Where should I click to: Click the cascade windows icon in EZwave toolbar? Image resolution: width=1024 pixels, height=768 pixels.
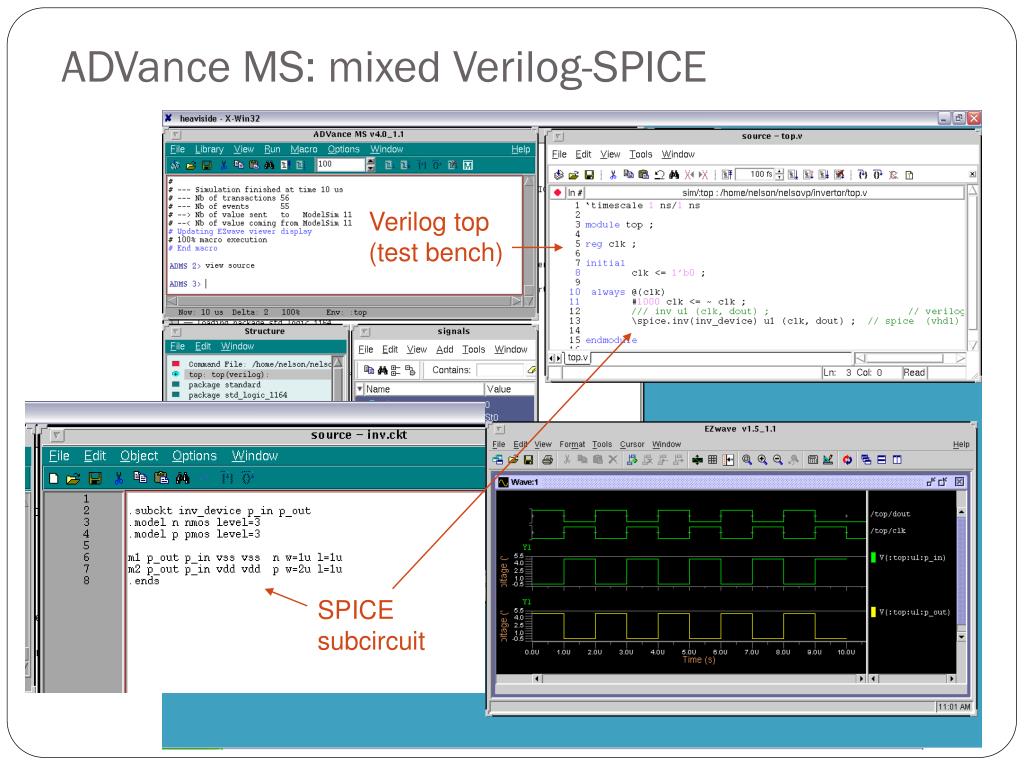pos(866,460)
